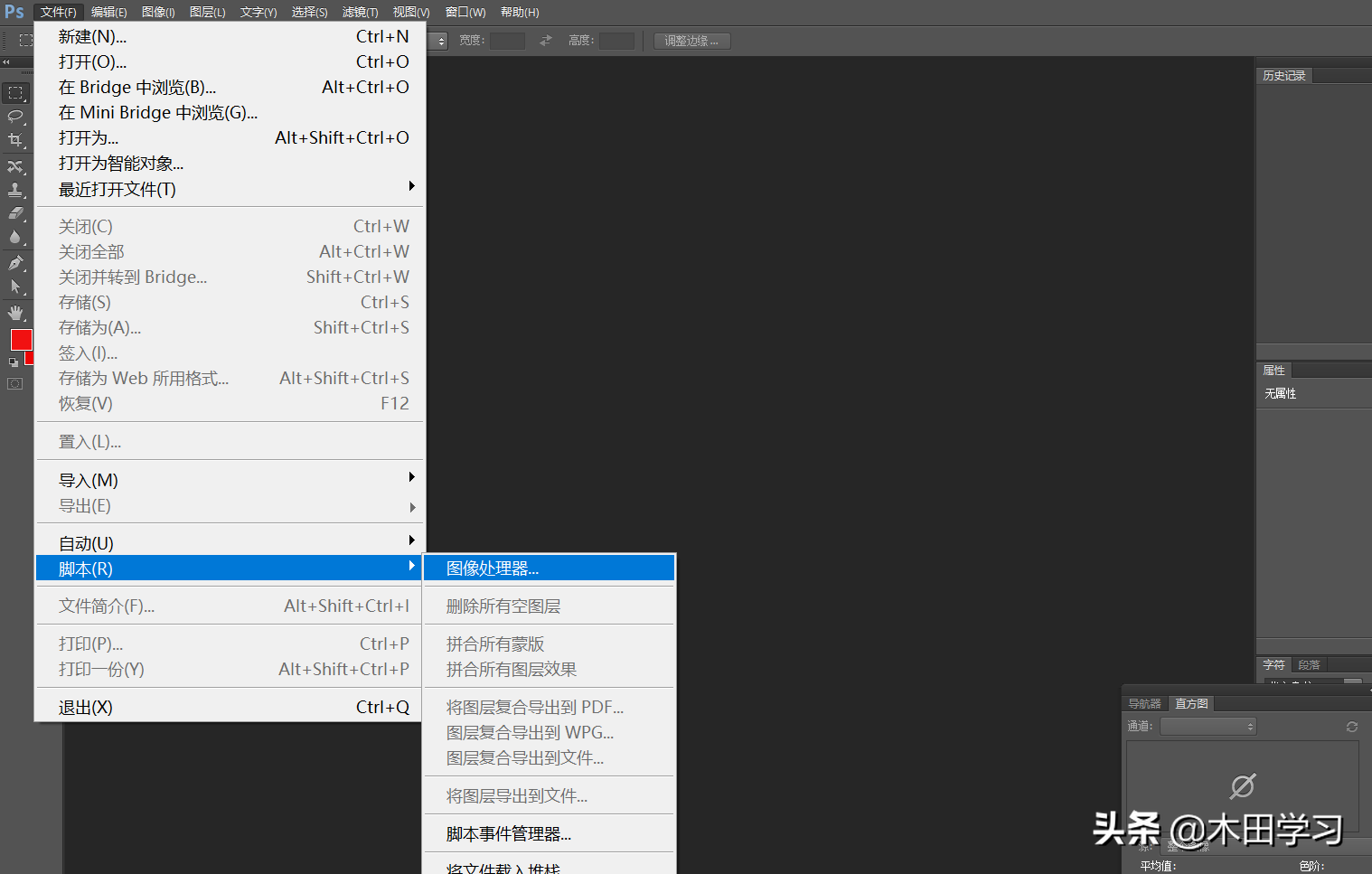Click the 宽度 width input field
Image resolution: width=1372 pixels, height=874 pixels.
pos(507,41)
